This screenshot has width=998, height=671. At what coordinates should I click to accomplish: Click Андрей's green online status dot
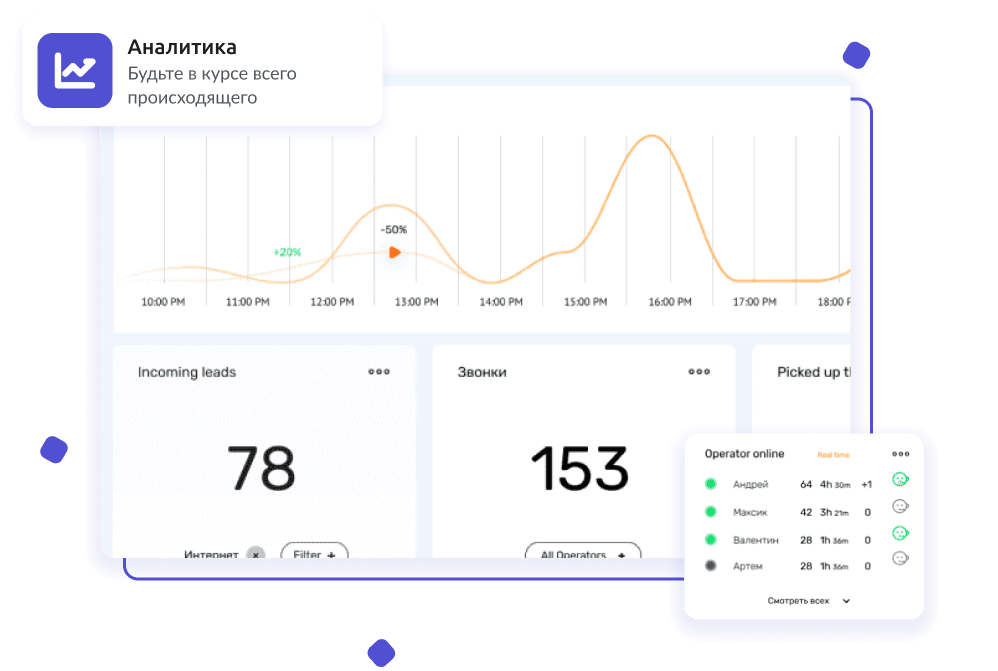711,484
